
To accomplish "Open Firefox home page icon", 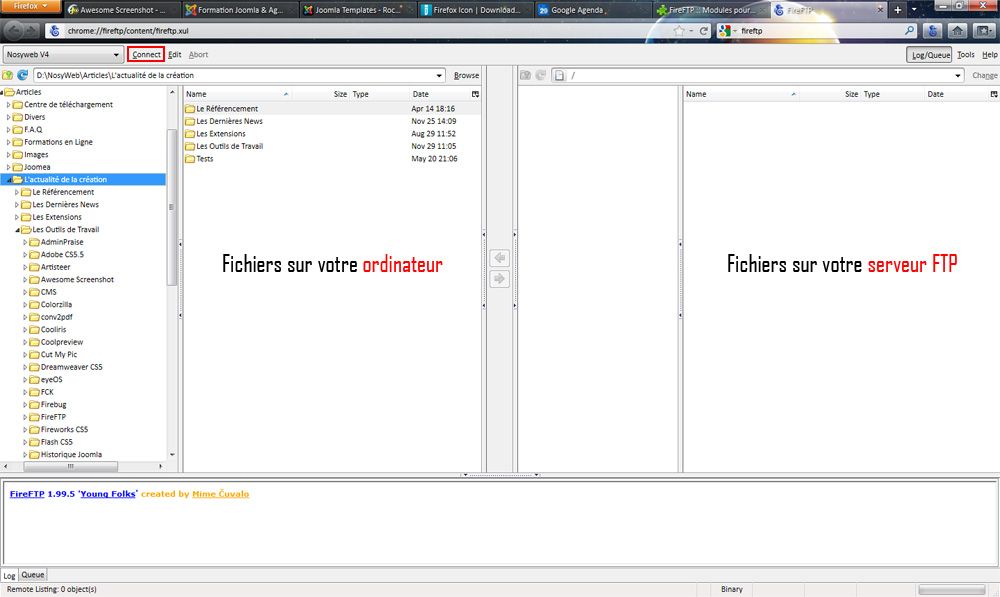I will [957, 31].
